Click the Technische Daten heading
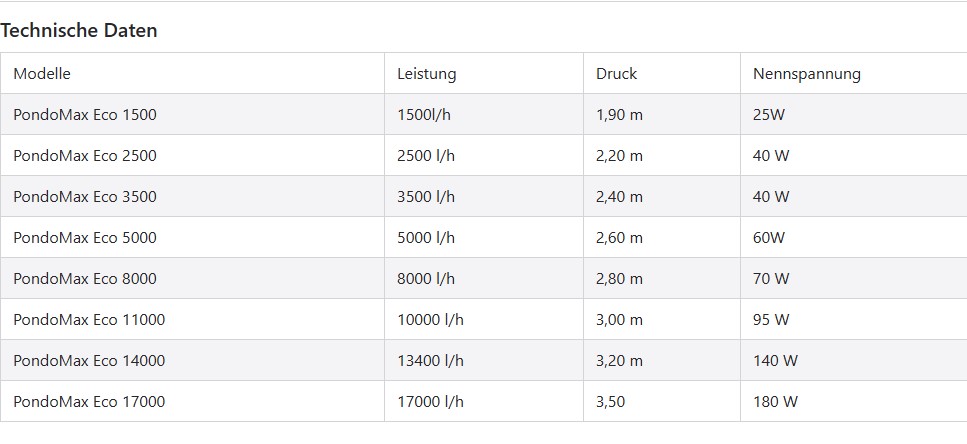Image resolution: width=967 pixels, height=444 pixels. pos(79,30)
